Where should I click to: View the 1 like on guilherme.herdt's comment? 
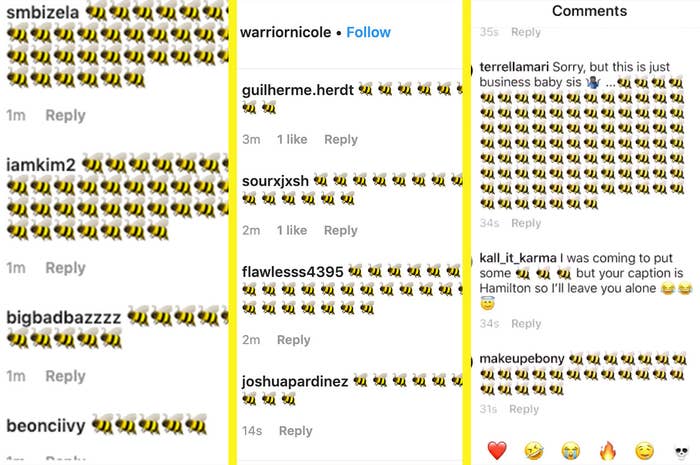[x=292, y=139]
